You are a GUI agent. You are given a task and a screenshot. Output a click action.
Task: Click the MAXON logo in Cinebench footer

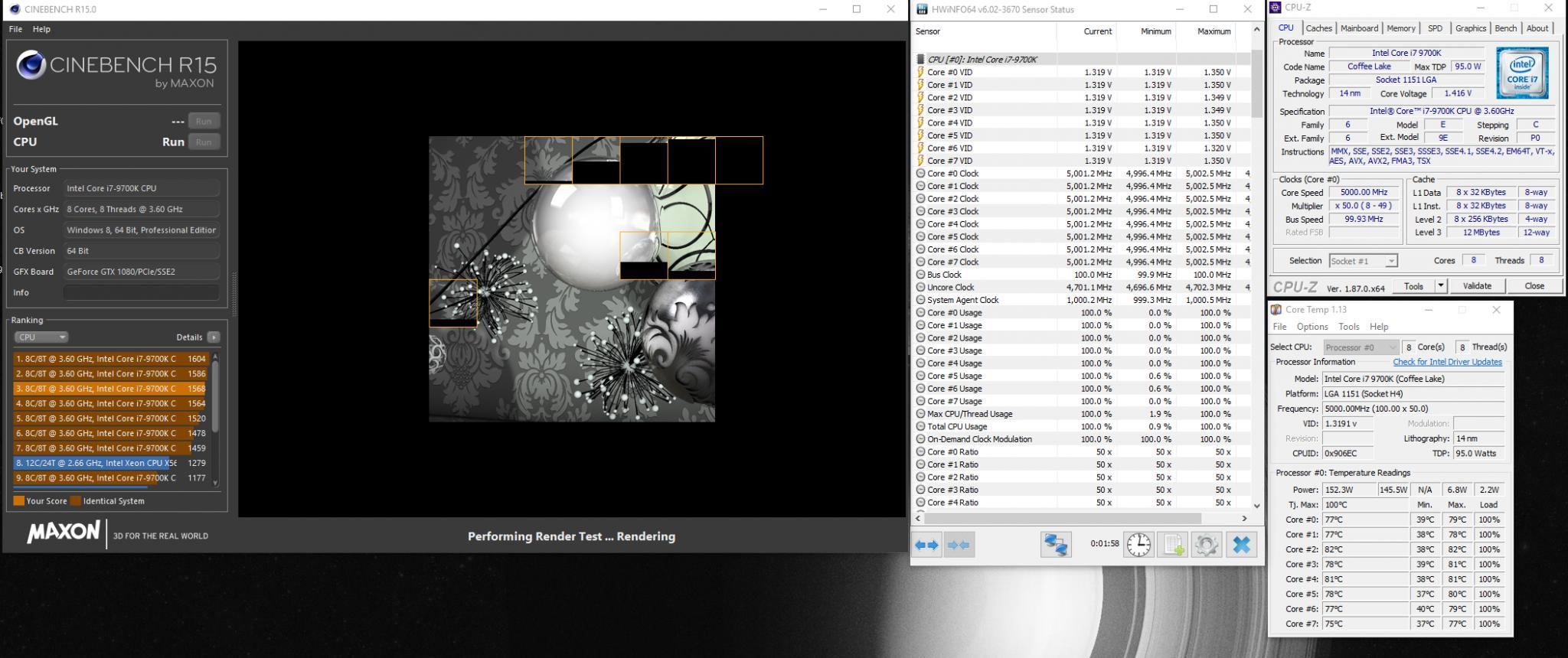[x=64, y=532]
